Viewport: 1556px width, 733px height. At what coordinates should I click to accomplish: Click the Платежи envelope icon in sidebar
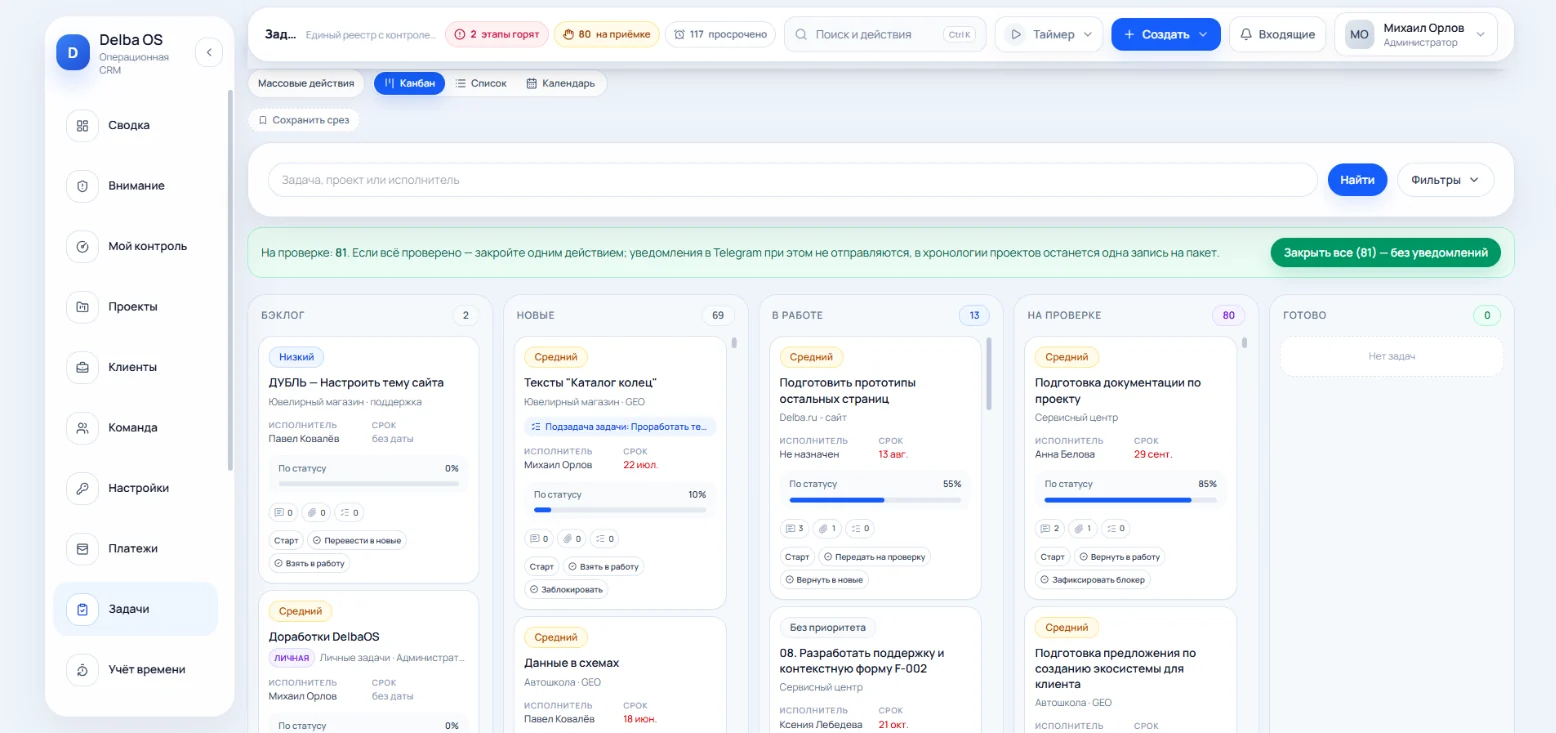pos(82,549)
